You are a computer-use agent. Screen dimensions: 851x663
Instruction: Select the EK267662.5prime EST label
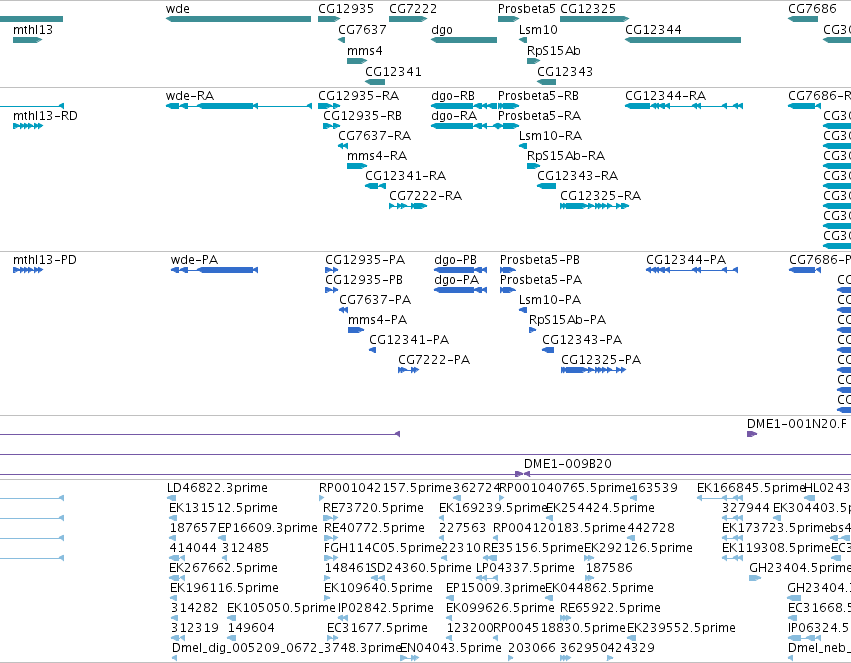(x=223, y=569)
